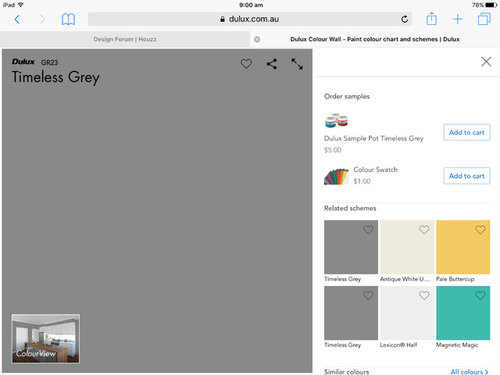This screenshot has width=500, height=375.
Task: Favourite the Magnetic Magic swatch heart
Action: [480, 295]
